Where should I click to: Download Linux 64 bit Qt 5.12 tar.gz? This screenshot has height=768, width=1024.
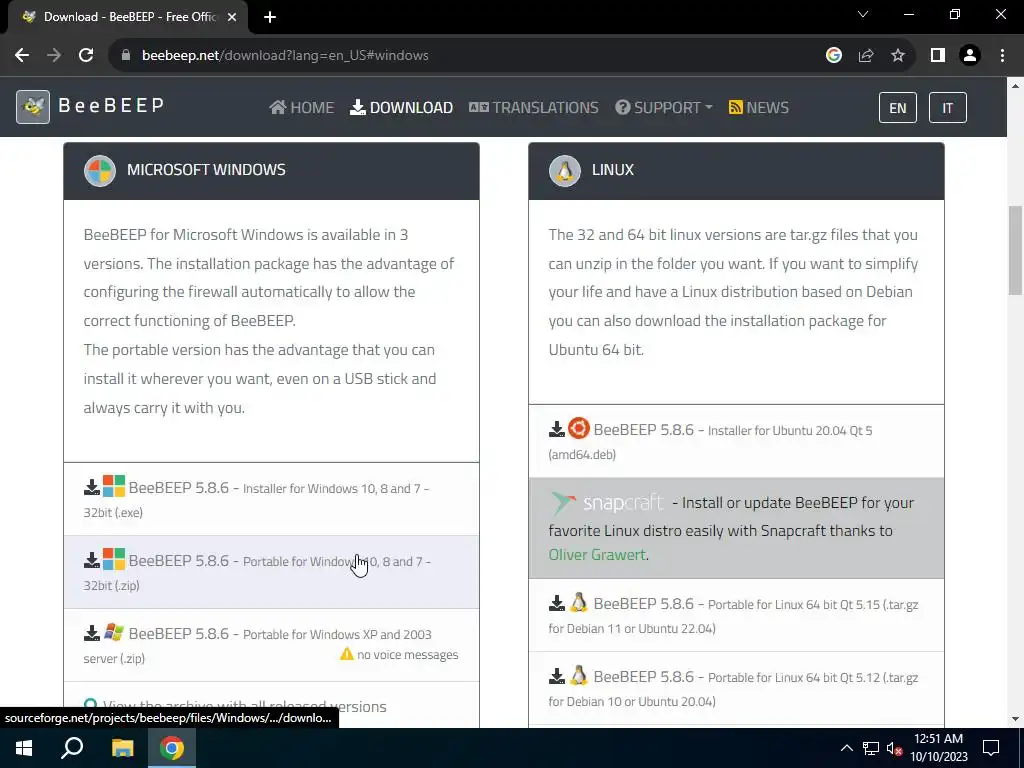[x=736, y=688]
